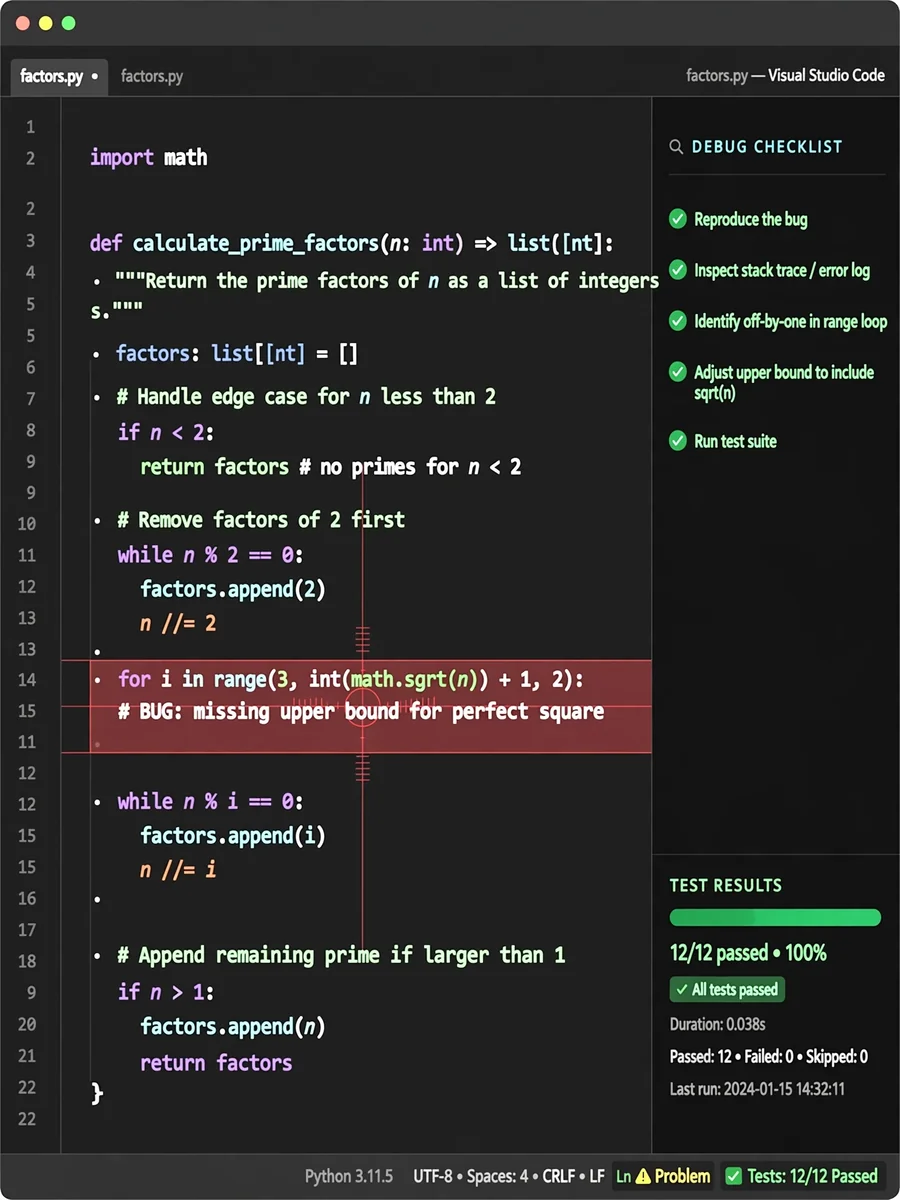The height and width of the screenshot is (1200, 900).
Task: Open the Problem indicator in status bar
Action: coord(664,1176)
